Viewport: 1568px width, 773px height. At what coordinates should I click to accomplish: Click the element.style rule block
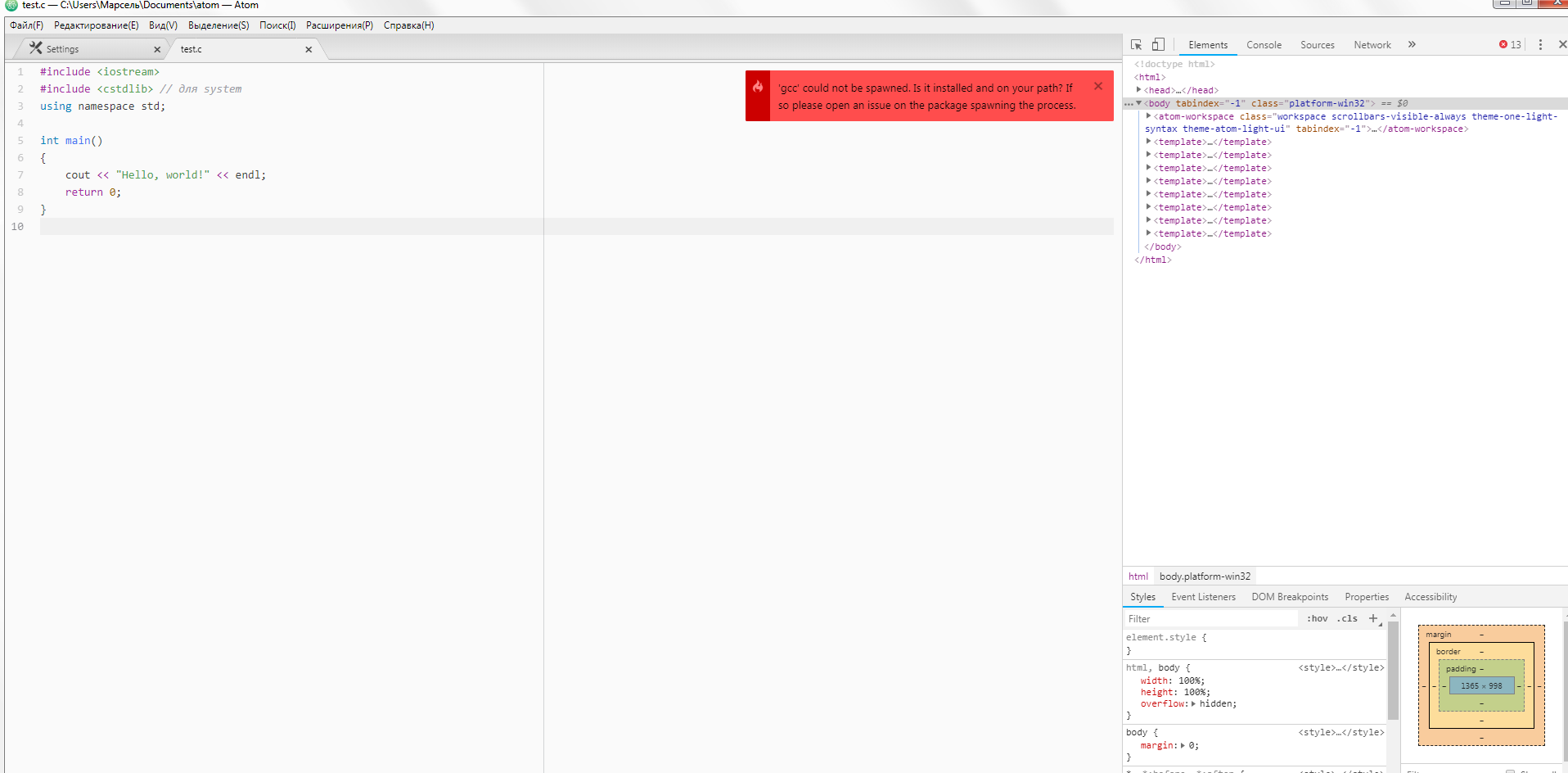tap(1256, 644)
